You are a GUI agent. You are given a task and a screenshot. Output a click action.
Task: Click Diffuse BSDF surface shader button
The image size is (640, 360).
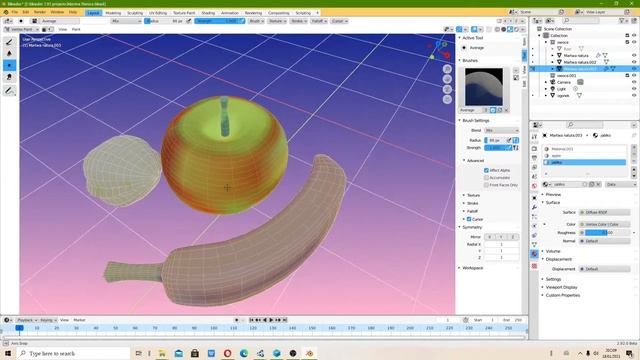604,212
